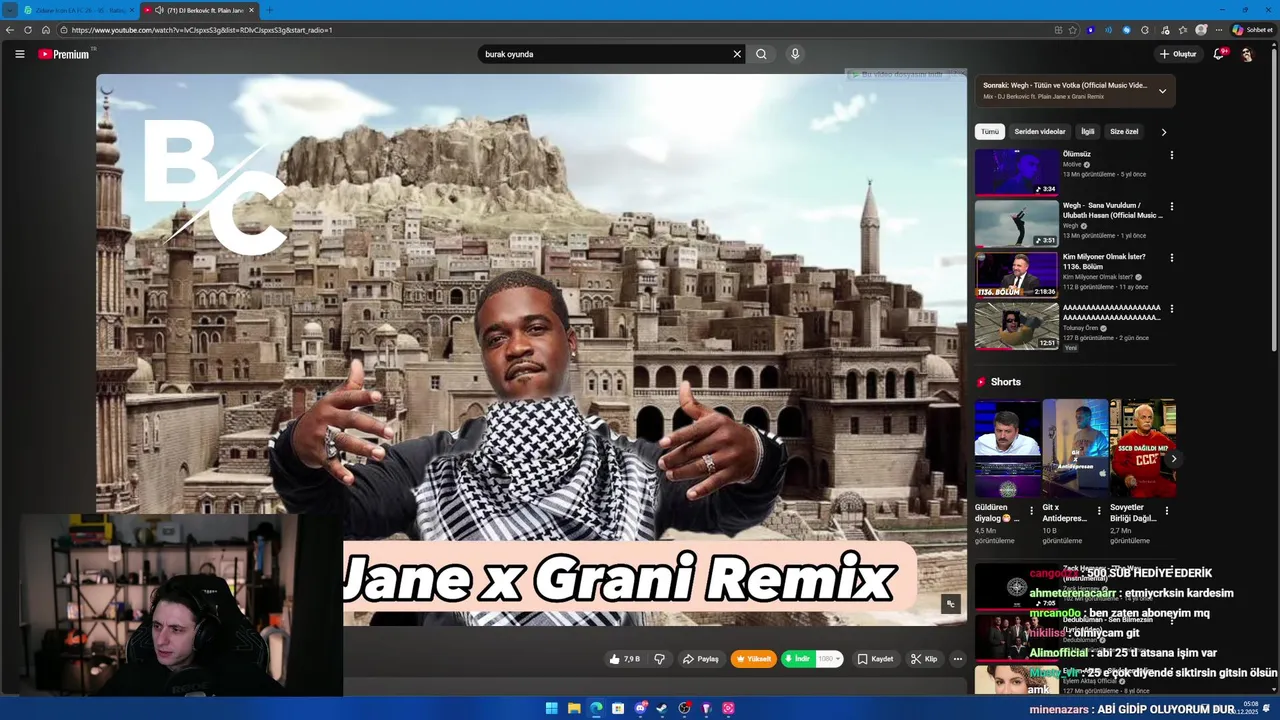Open the Ölümsüz video thumbnail
Viewport: 1280px width, 720px height.
click(1016, 172)
